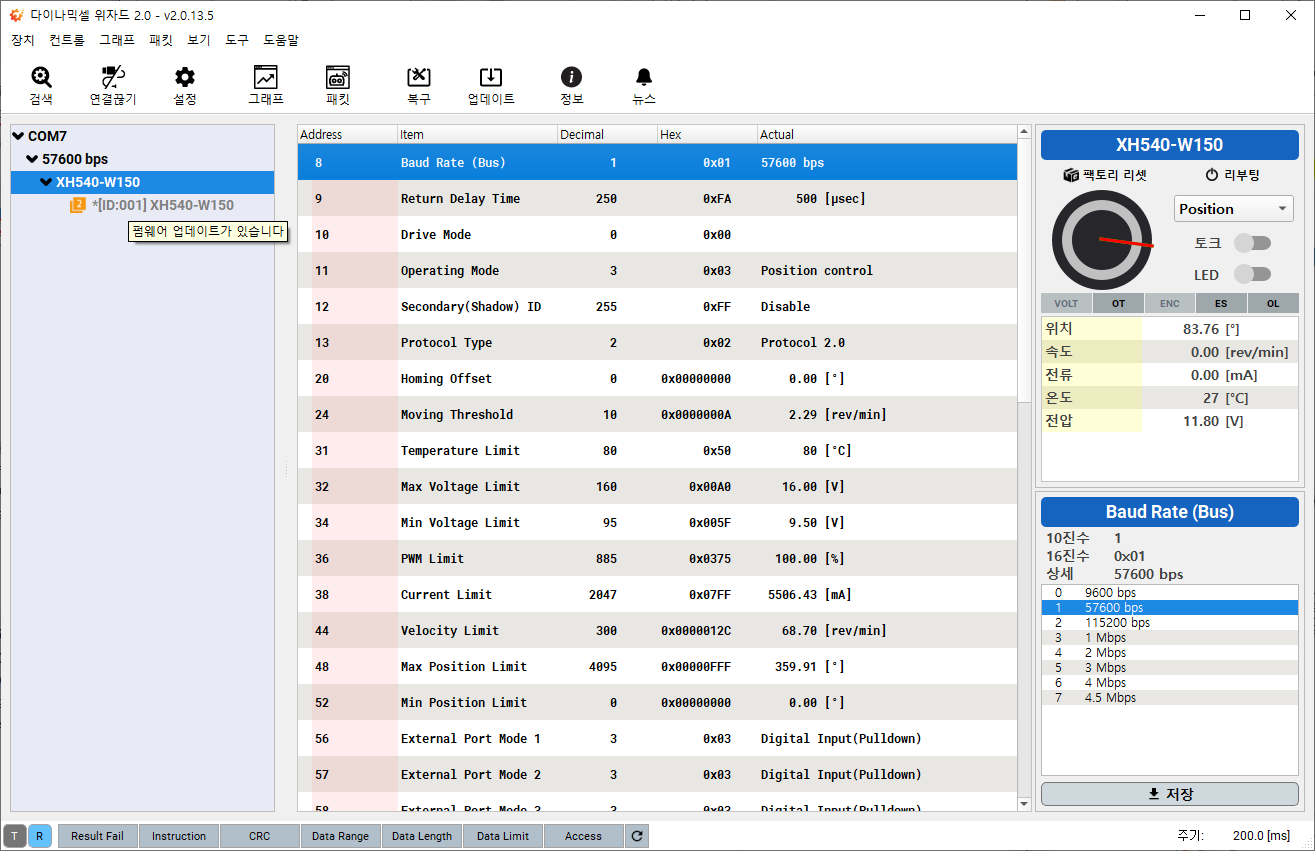Open the Position operating mode dropdown
1315x851 pixels.
[1233, 209]
